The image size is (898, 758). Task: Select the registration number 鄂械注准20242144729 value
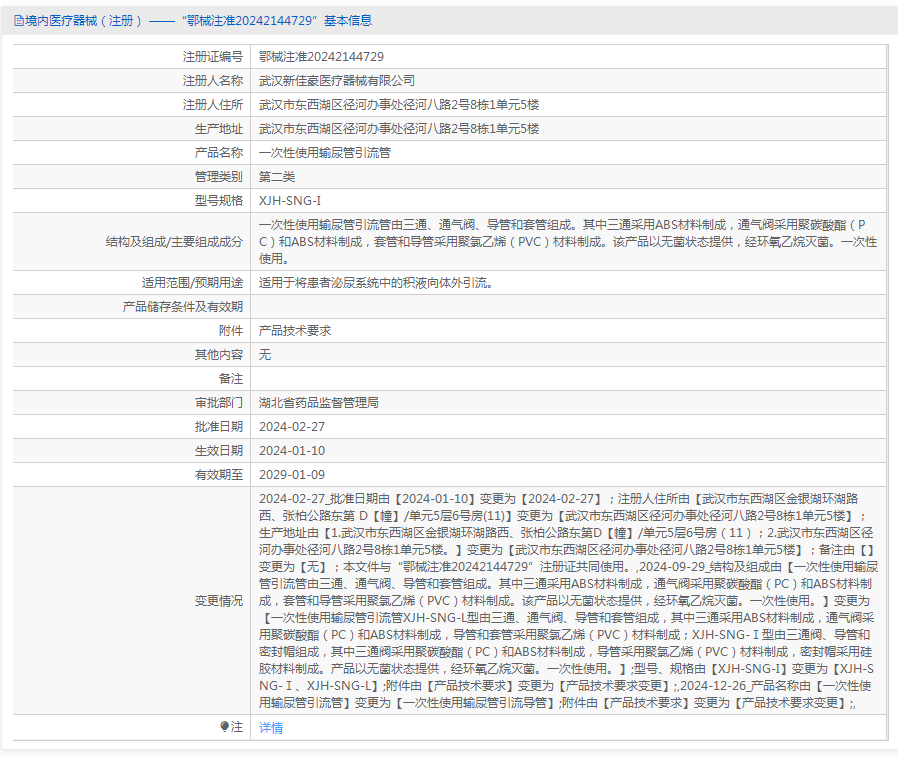(x=321, y=57)
